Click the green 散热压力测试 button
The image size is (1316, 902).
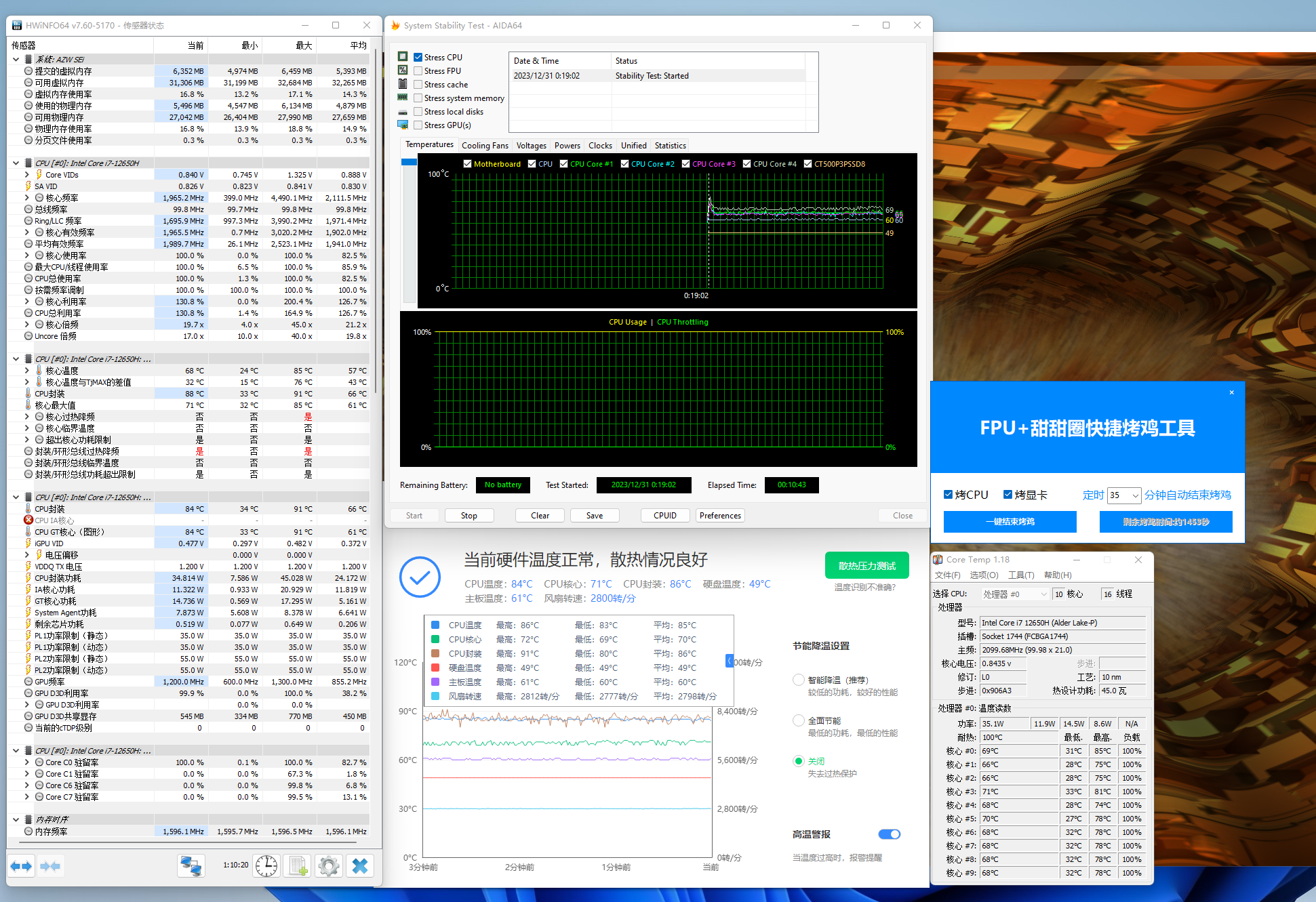click(x=866, y=566)
